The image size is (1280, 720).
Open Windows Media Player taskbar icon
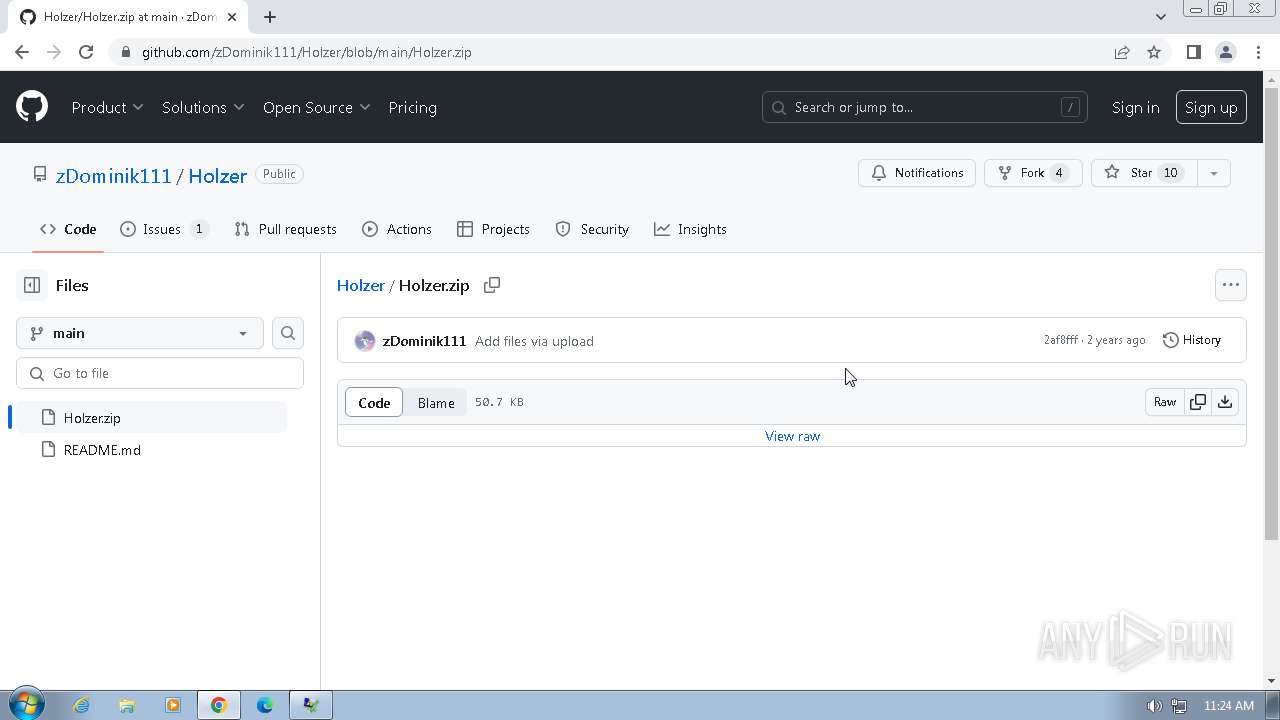tap(173, 705)
